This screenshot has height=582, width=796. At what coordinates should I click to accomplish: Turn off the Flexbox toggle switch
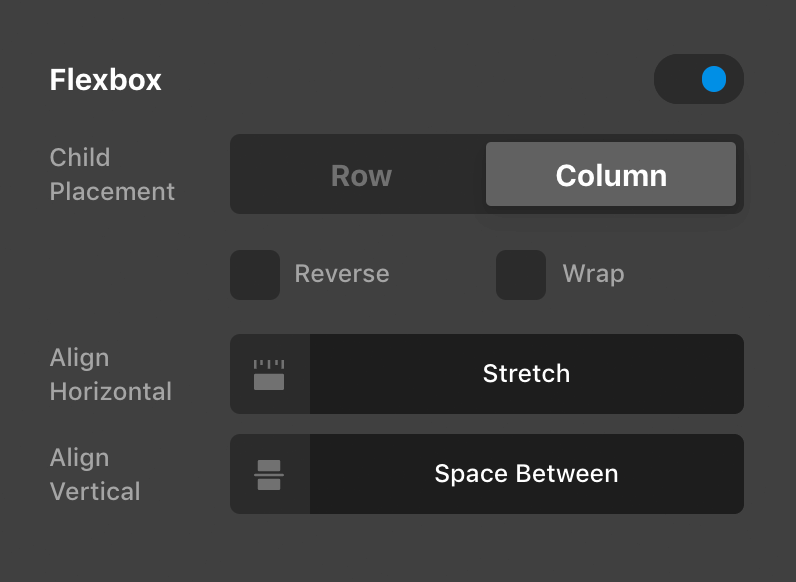point(698,79)
